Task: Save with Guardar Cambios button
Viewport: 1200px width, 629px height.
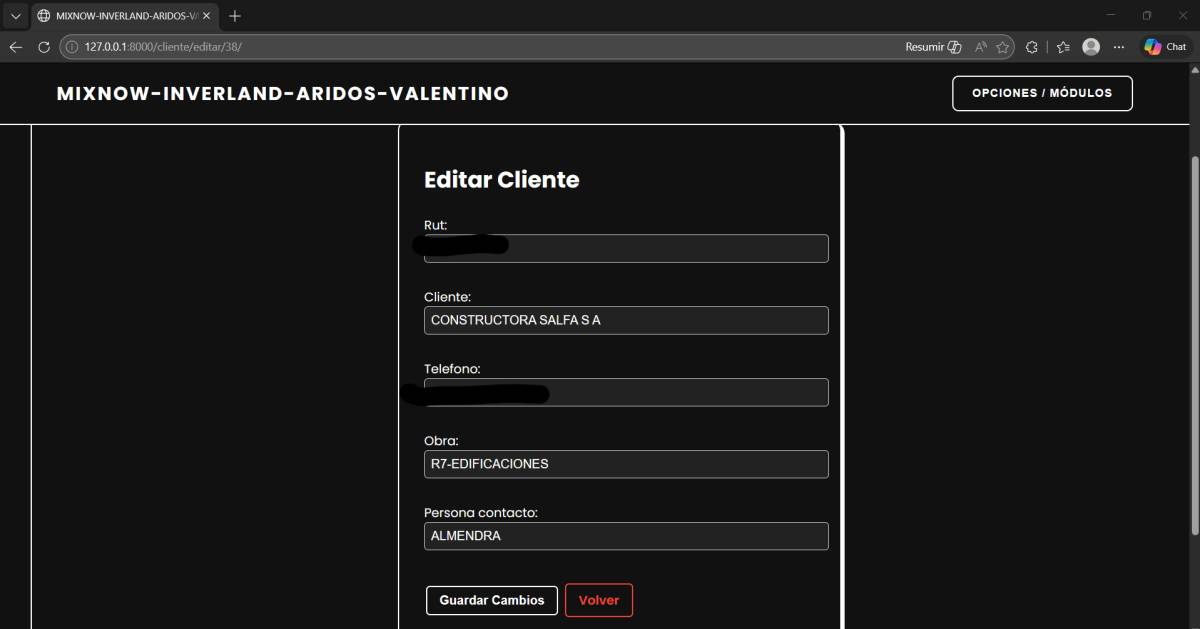Action: coord(492,600)
